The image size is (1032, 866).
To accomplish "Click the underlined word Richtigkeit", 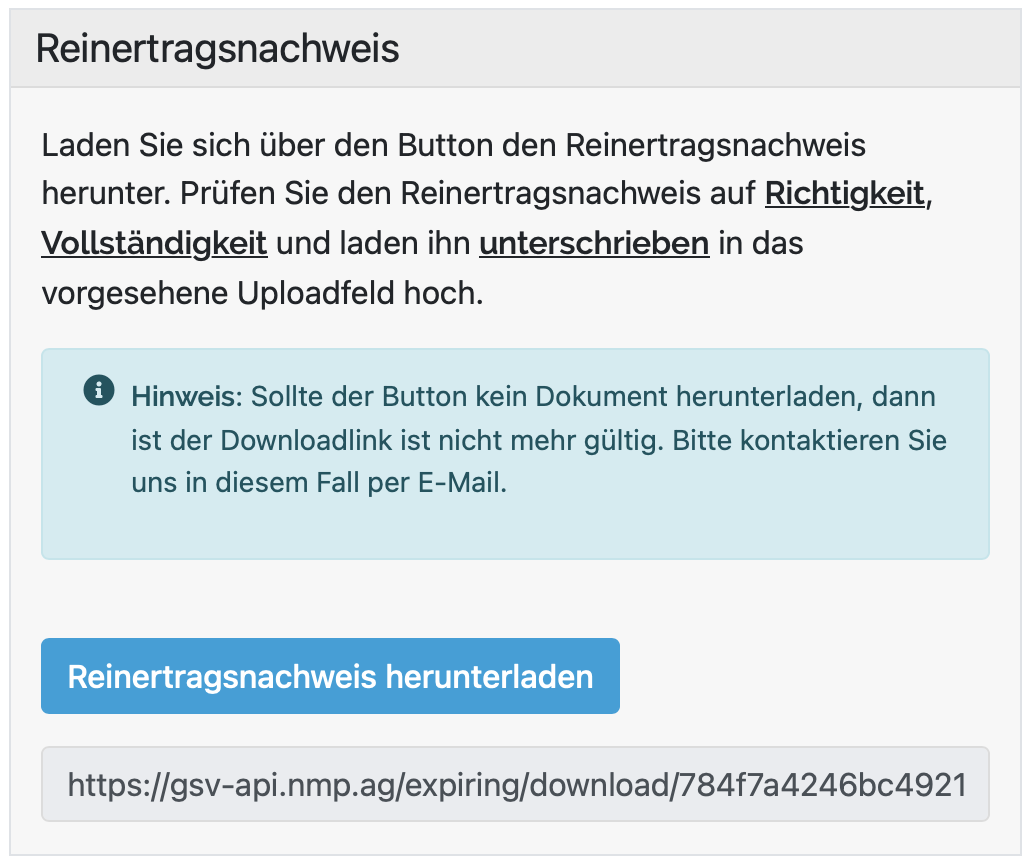I will click(845, 193).
